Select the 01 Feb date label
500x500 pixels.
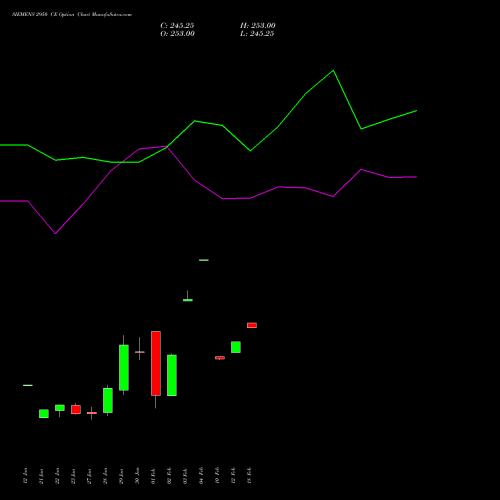tap(153, 476)
